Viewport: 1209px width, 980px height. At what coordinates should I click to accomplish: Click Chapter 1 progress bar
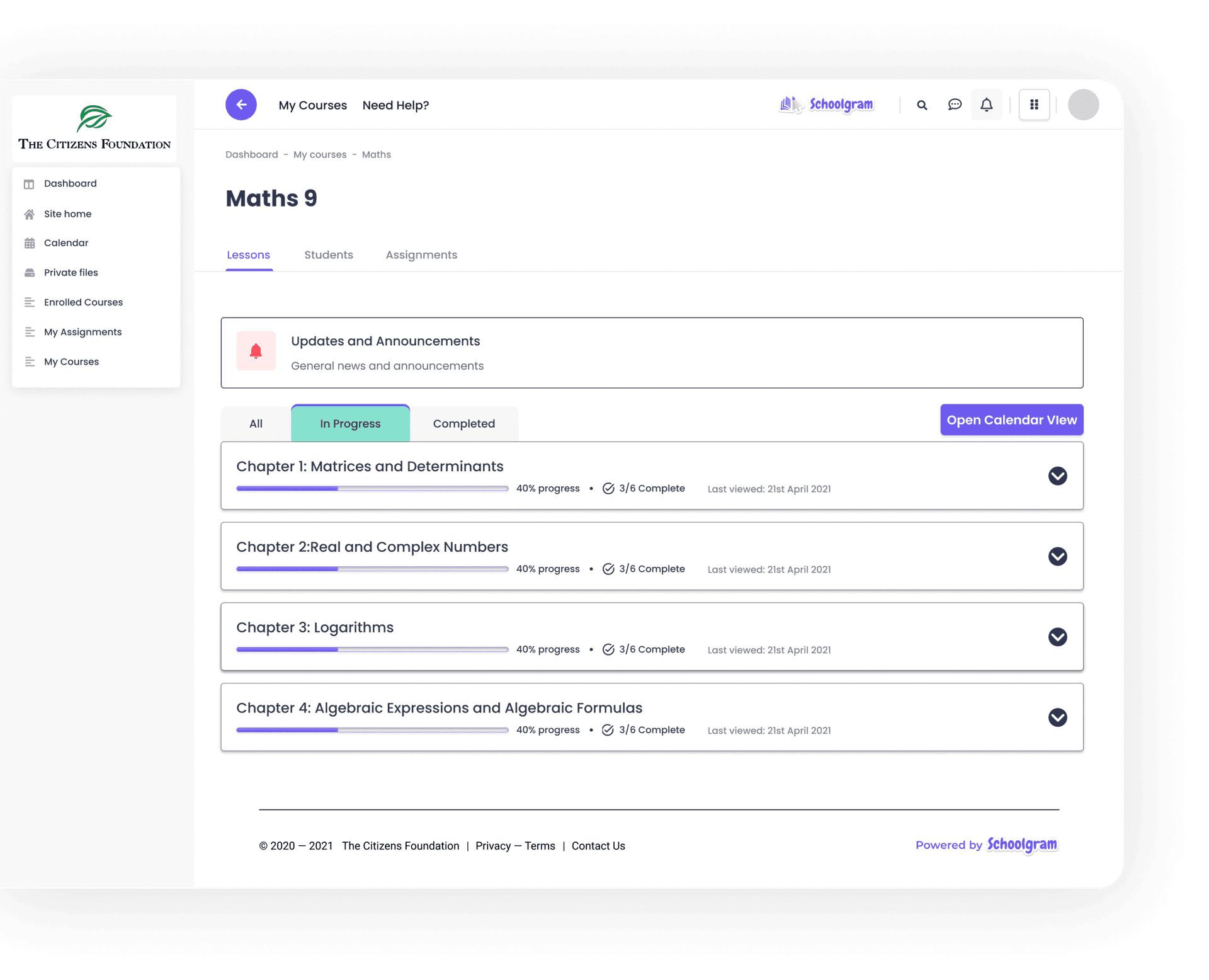[x=372, y=489]
